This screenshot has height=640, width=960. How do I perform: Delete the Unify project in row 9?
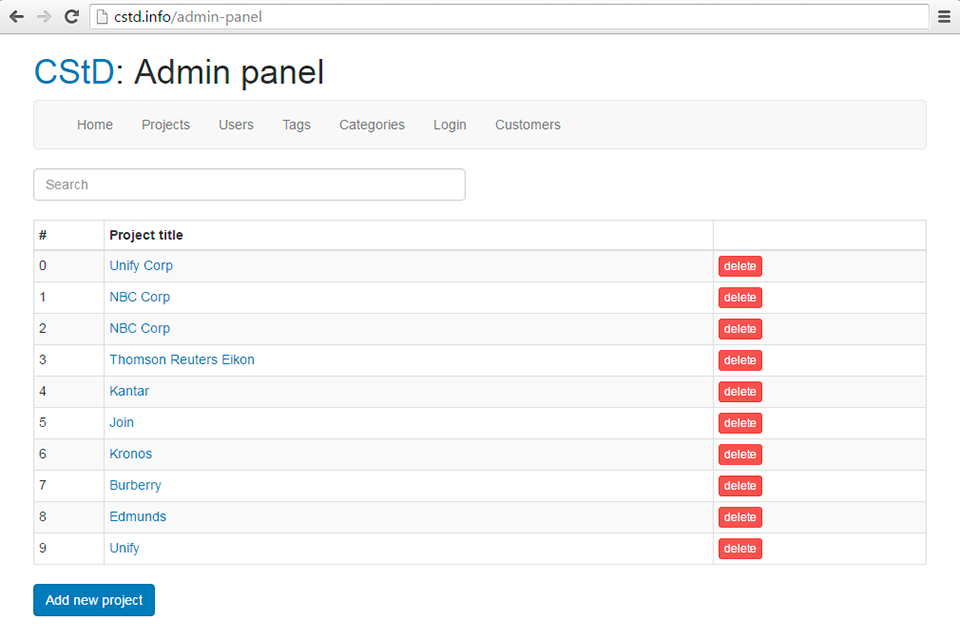pos(740,549)
